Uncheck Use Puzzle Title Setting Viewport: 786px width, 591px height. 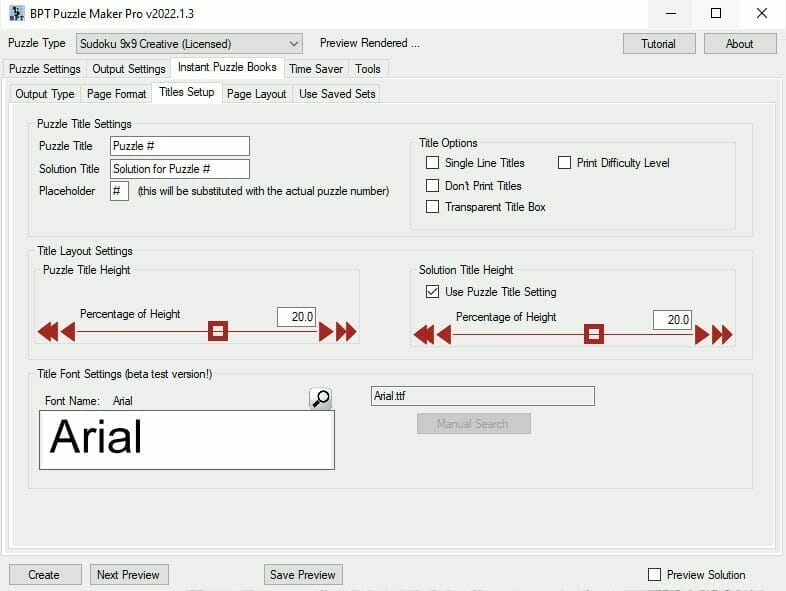click(x=432, y=291)
